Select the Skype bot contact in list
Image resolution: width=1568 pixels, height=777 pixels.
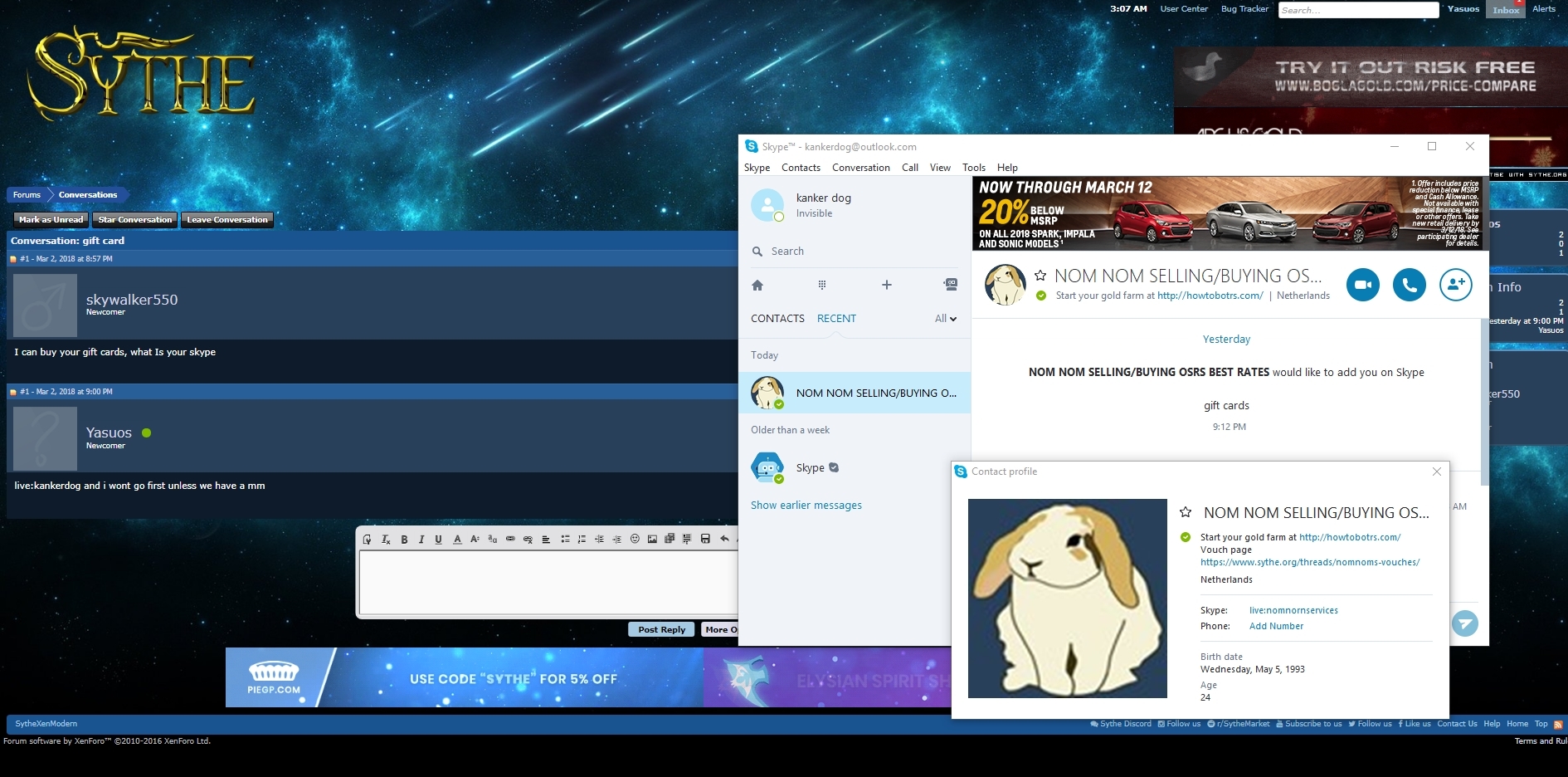click(855, 467)
